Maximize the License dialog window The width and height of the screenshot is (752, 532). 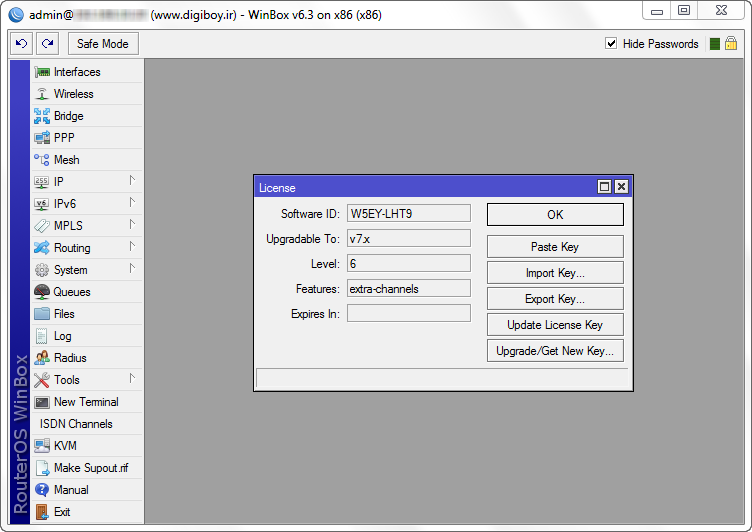[x=604, y=187]
